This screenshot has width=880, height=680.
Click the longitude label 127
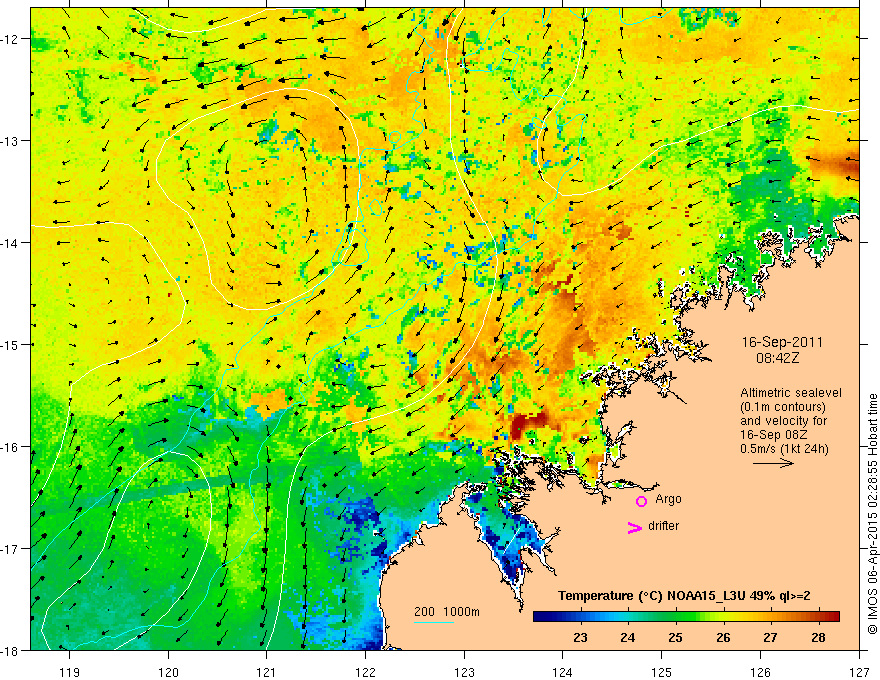tap(859, 672)
